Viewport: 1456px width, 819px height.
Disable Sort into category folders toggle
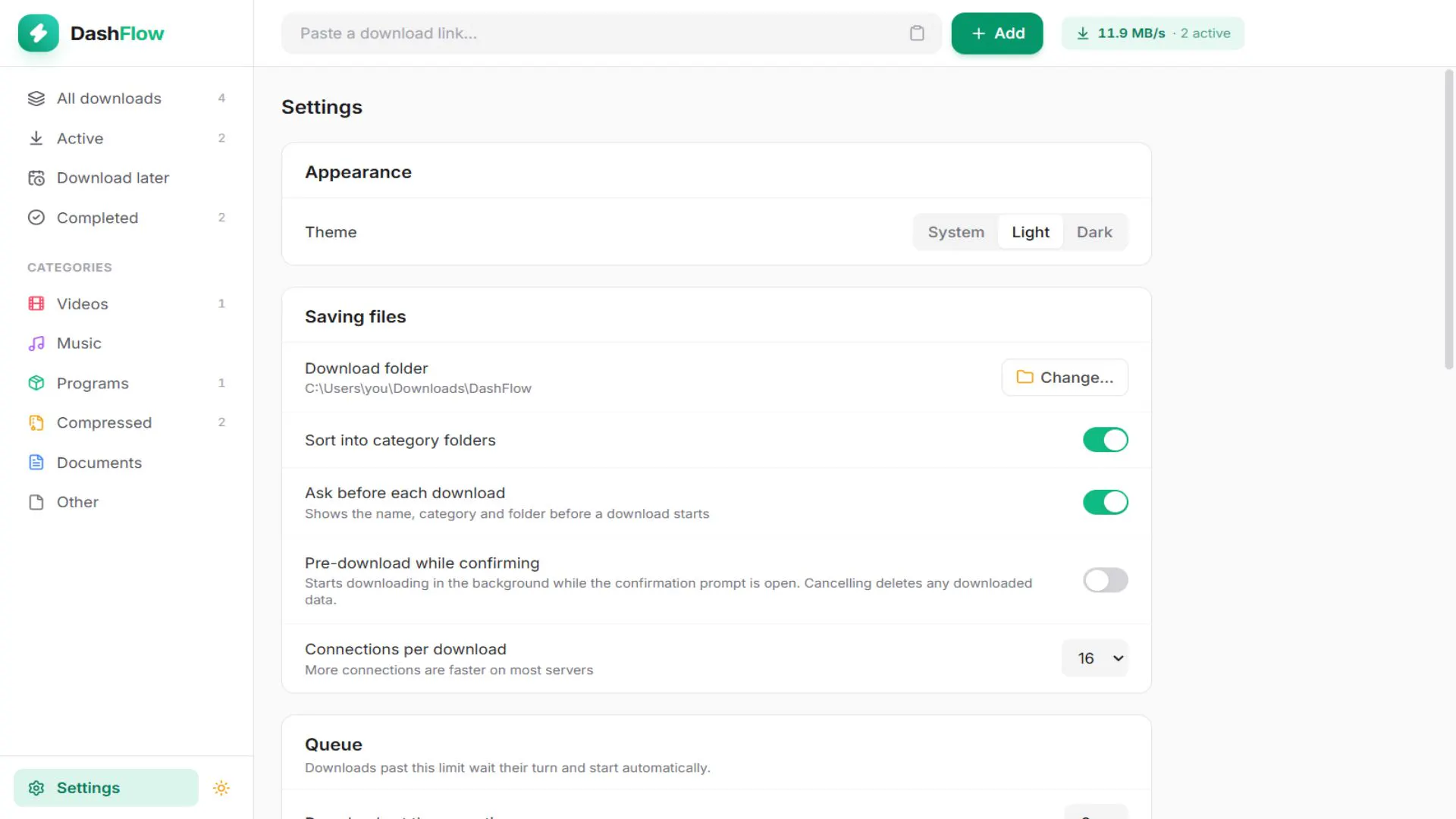[x=1105, y=440]
